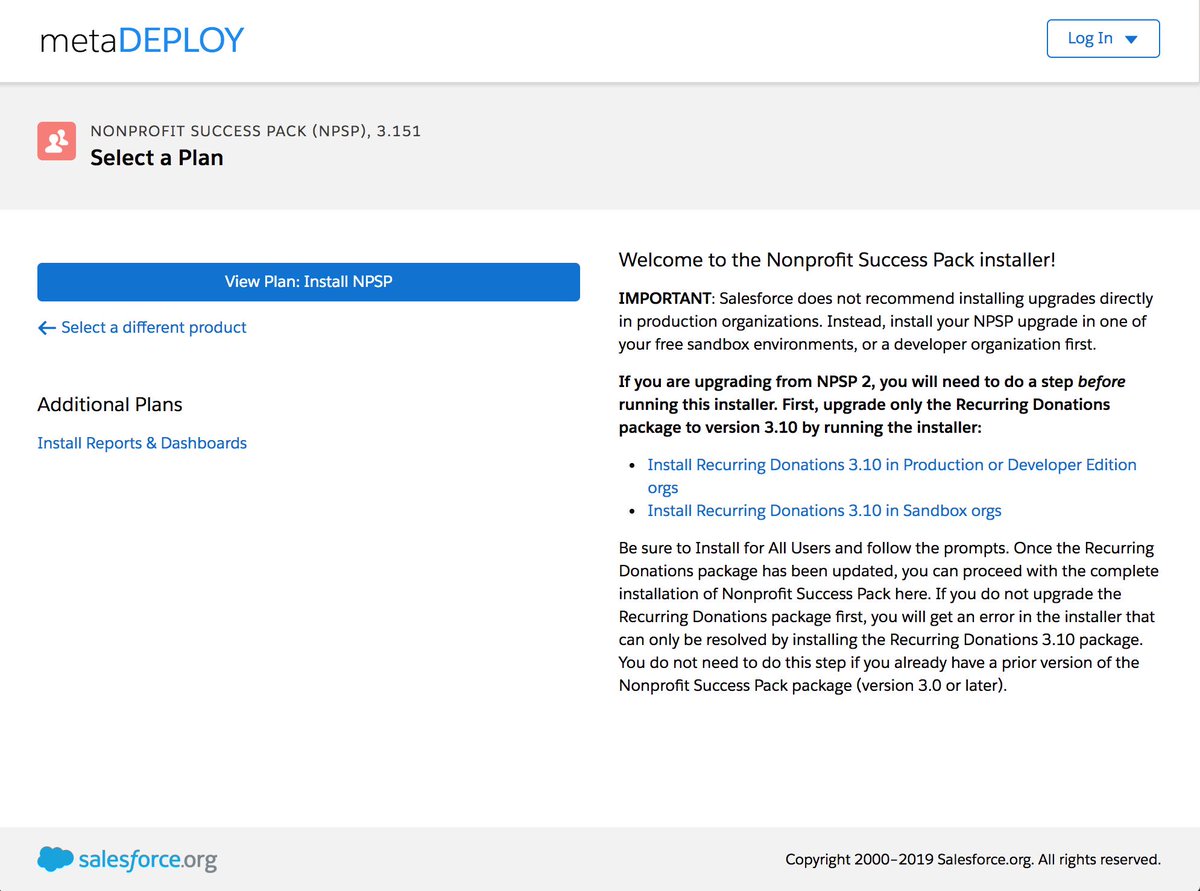Click the Welcome to the Nonprofit Success Pack installer heading
Image resolution: width=1200 pixels, height=891 pixels.
click(x=837, y=260)
